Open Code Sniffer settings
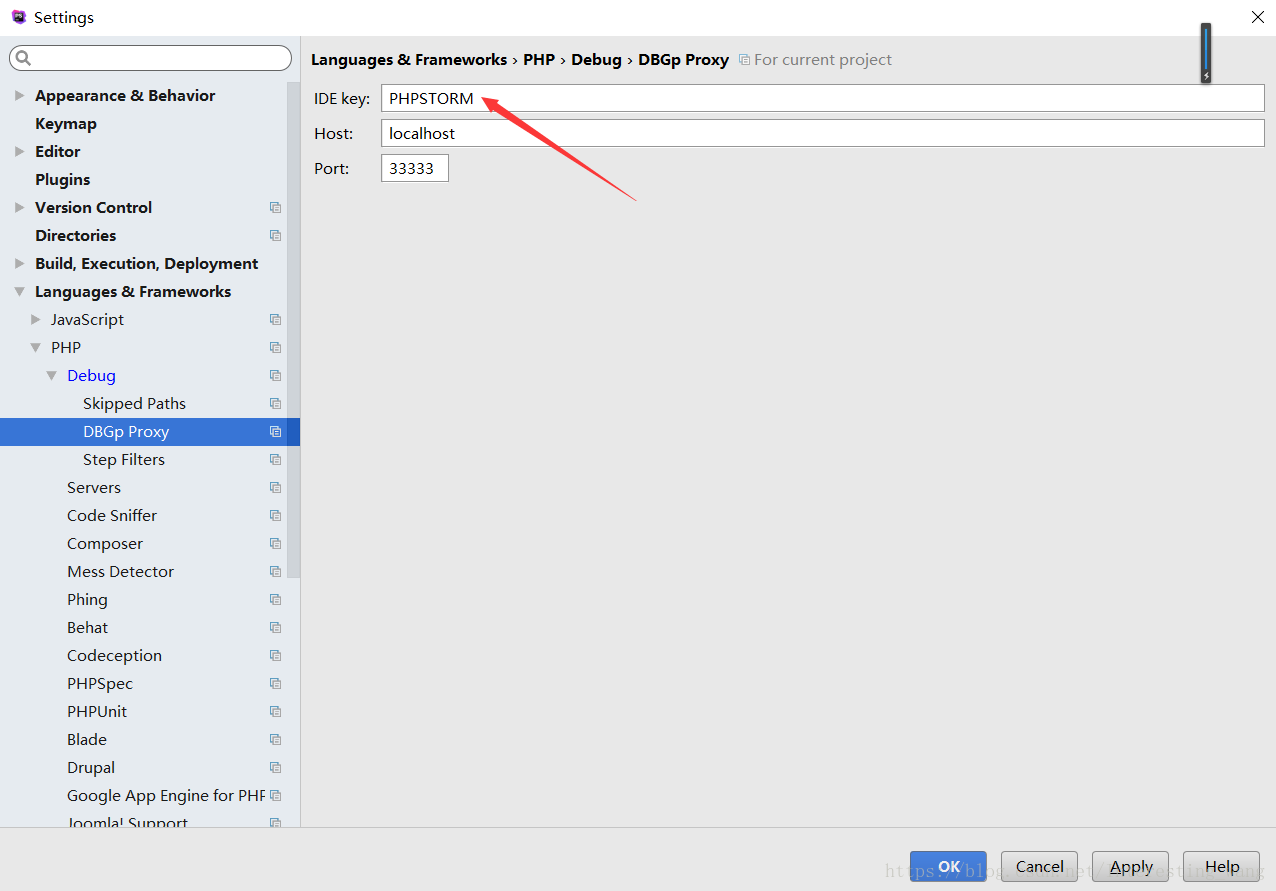The height and width of the screenshot is (891, 1276). (112, 516)
